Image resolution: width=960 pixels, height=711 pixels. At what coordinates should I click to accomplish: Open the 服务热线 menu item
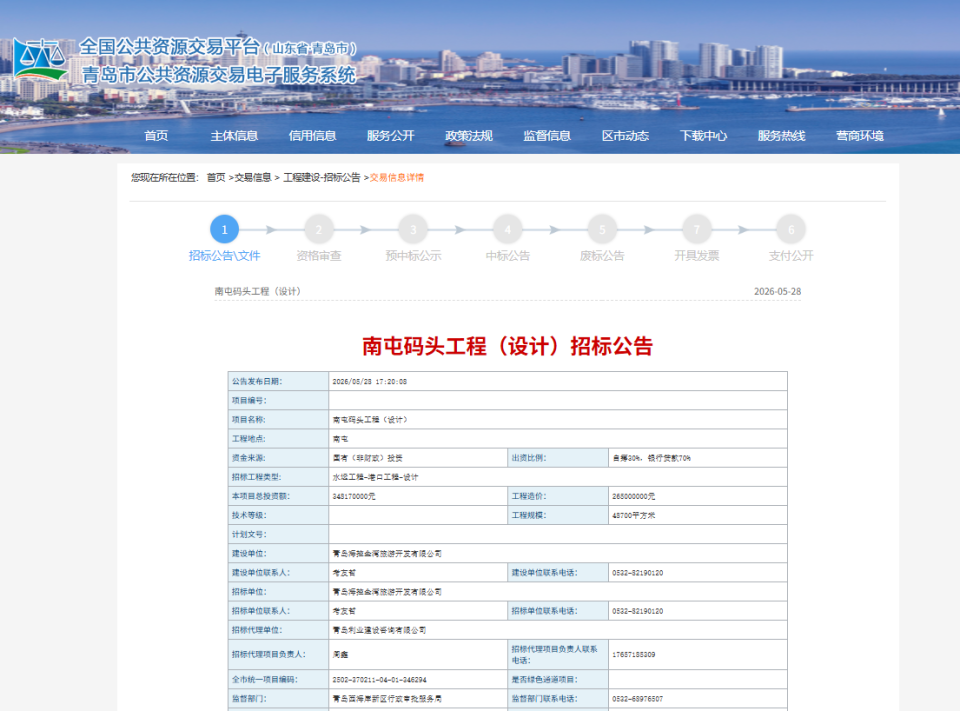click(x=781, y=136)
